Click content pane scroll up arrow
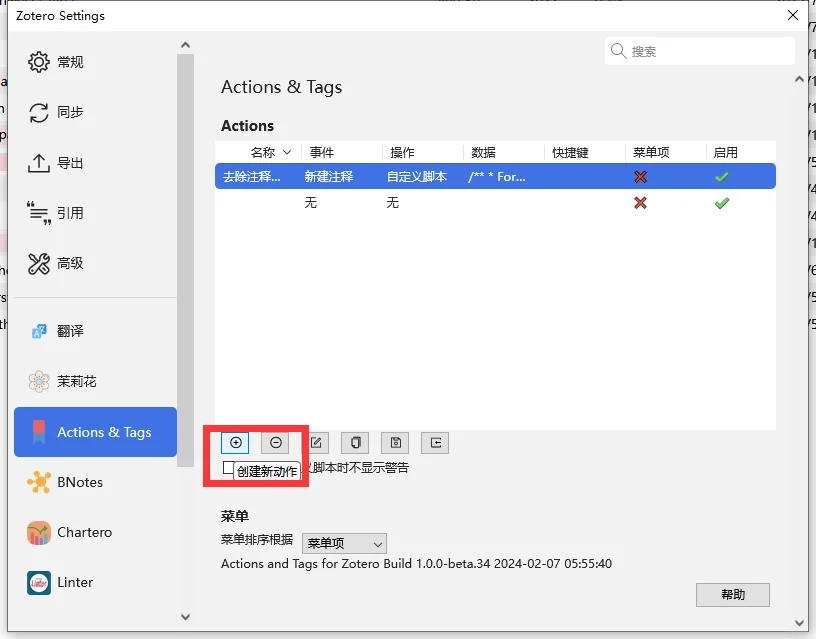816x639 pixels. [x=799, y=79]
